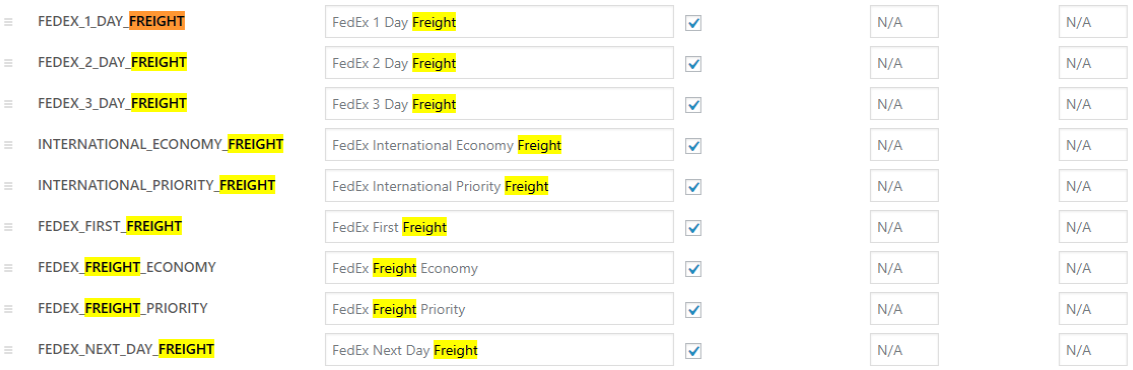Image resolution: width=1133 pixels, height=370 pixels.
Task: Focus the FedEx Freight Economy name input
Action: [x=499, y=268]
